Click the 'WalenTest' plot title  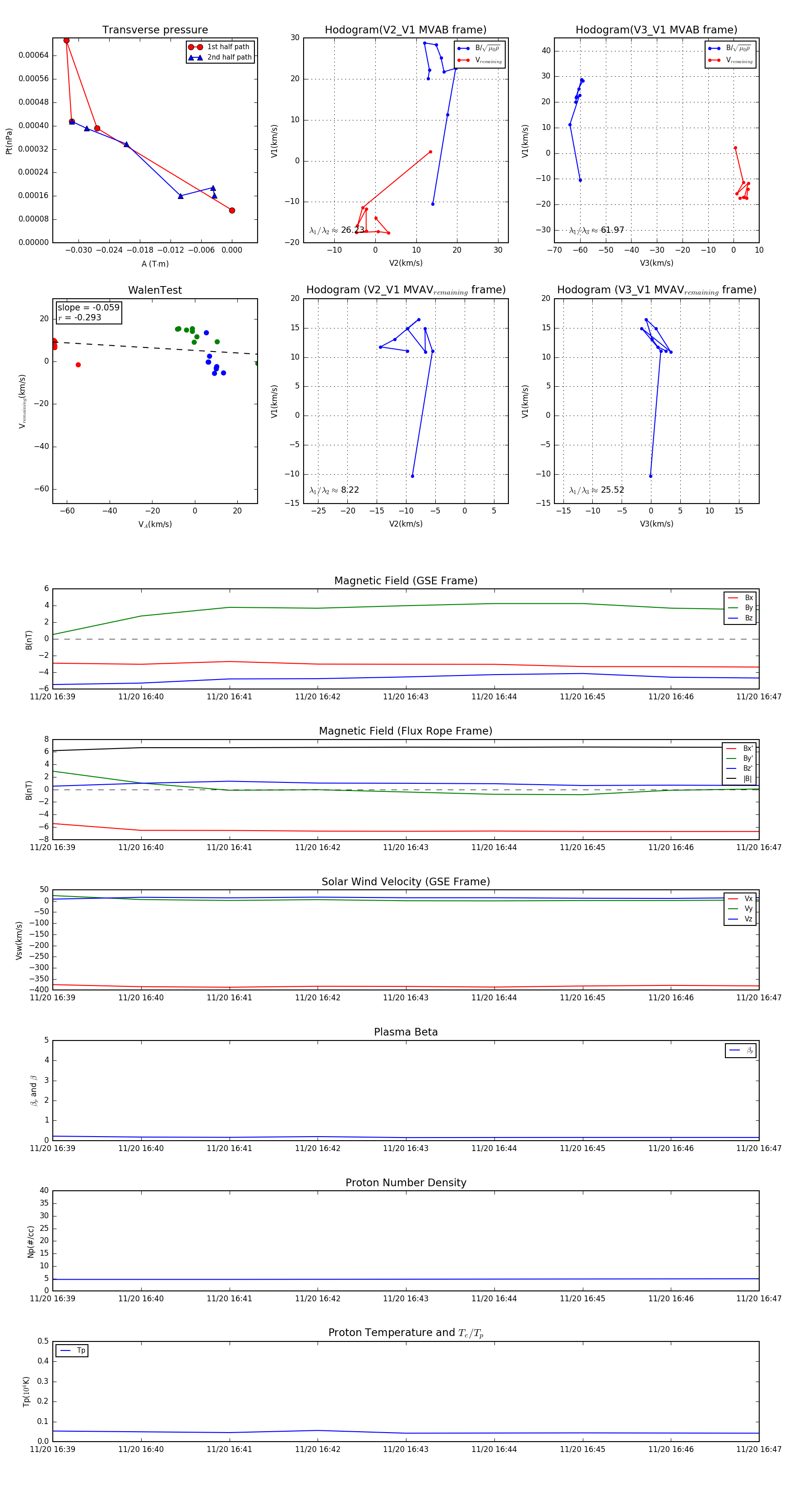click(155, 290)
